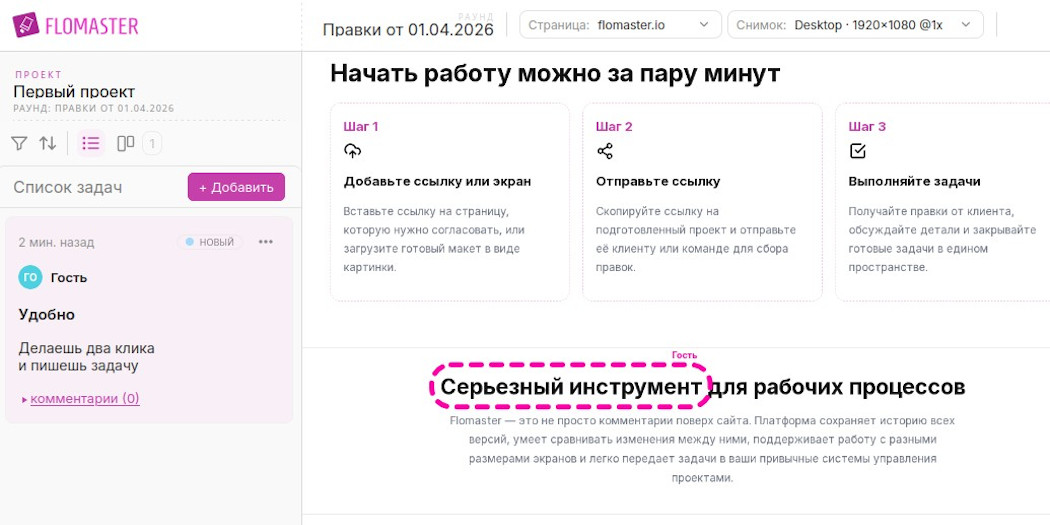
Task: Click the НОВЫЙ status badge
Action: point(210,242)
